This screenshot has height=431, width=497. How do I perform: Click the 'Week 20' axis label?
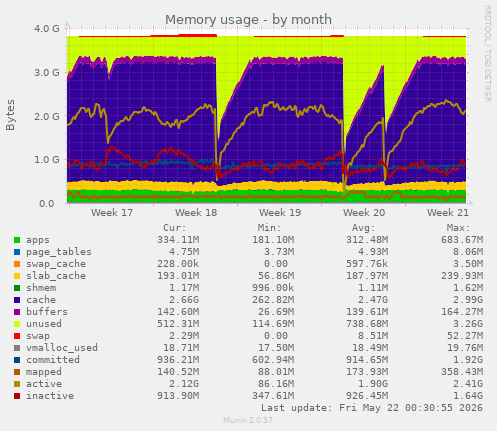364,213
